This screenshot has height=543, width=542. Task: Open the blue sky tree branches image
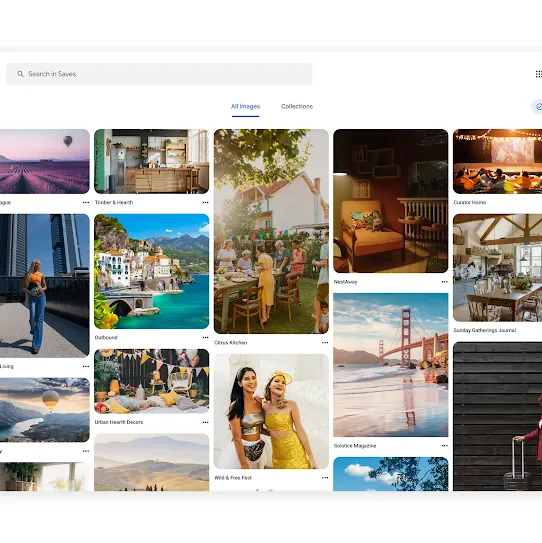[391, 474]
